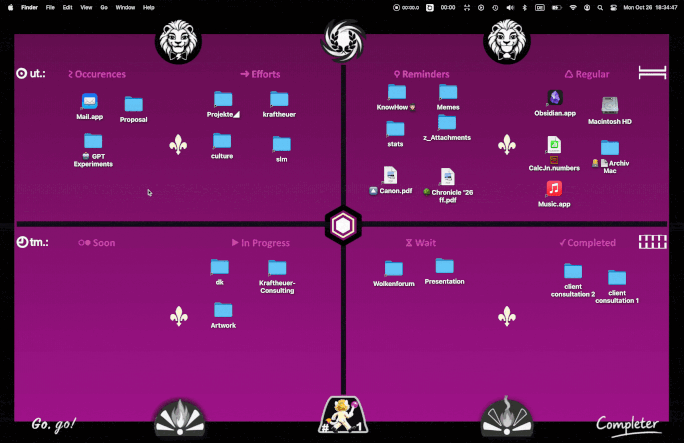Select the kraftheuer folder under Efforts
684x443 pixels.
pos(279,99)
